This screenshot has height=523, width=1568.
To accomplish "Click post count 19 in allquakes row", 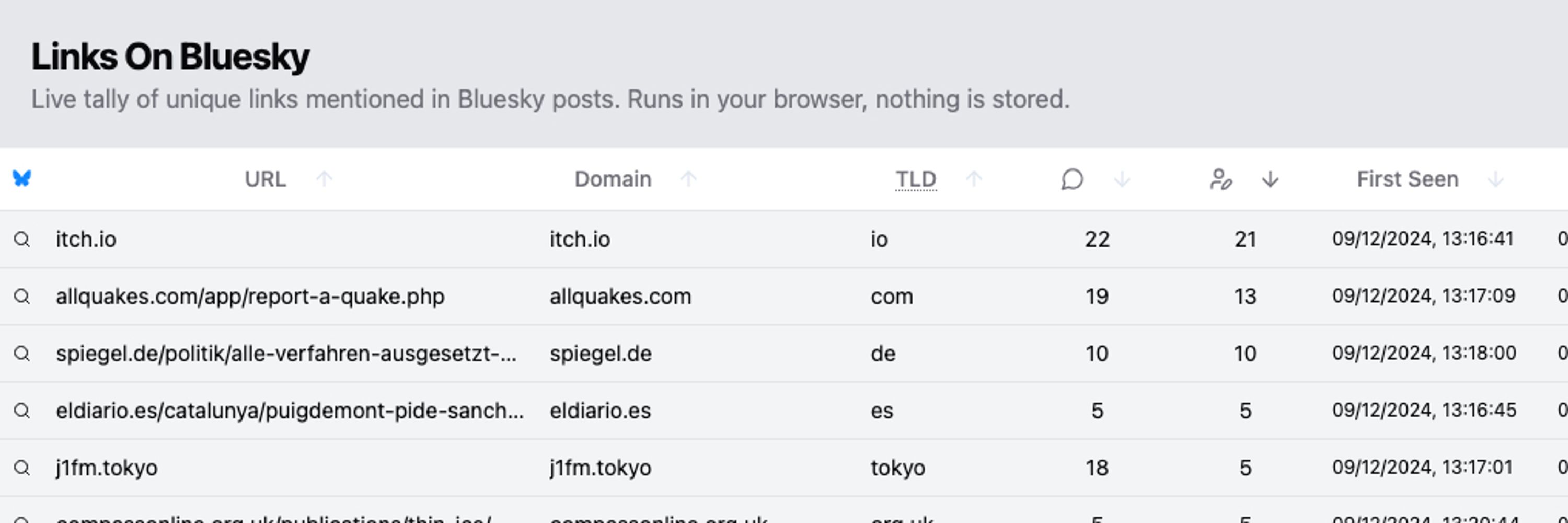I will click(1097, 297).
